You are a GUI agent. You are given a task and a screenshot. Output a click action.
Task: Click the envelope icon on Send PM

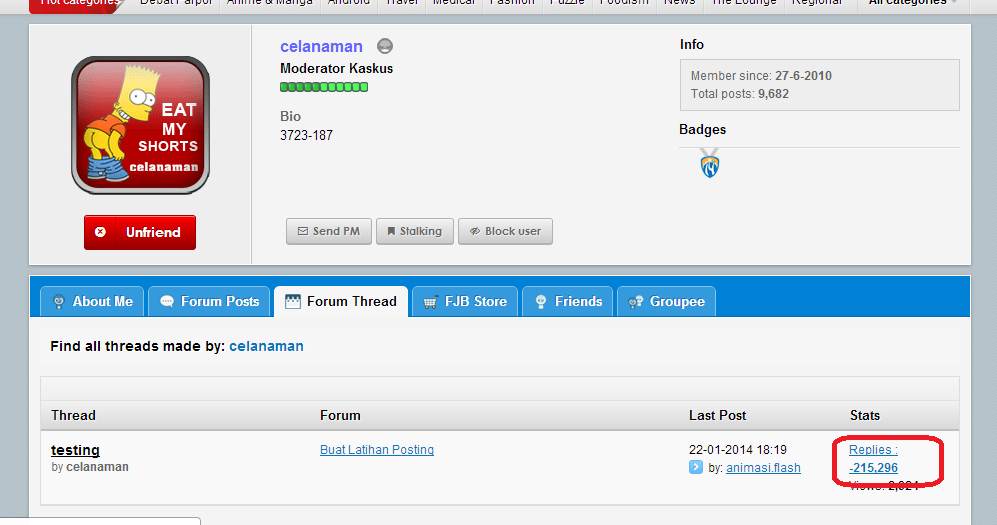pyautogui.click(x=303, y=231)
